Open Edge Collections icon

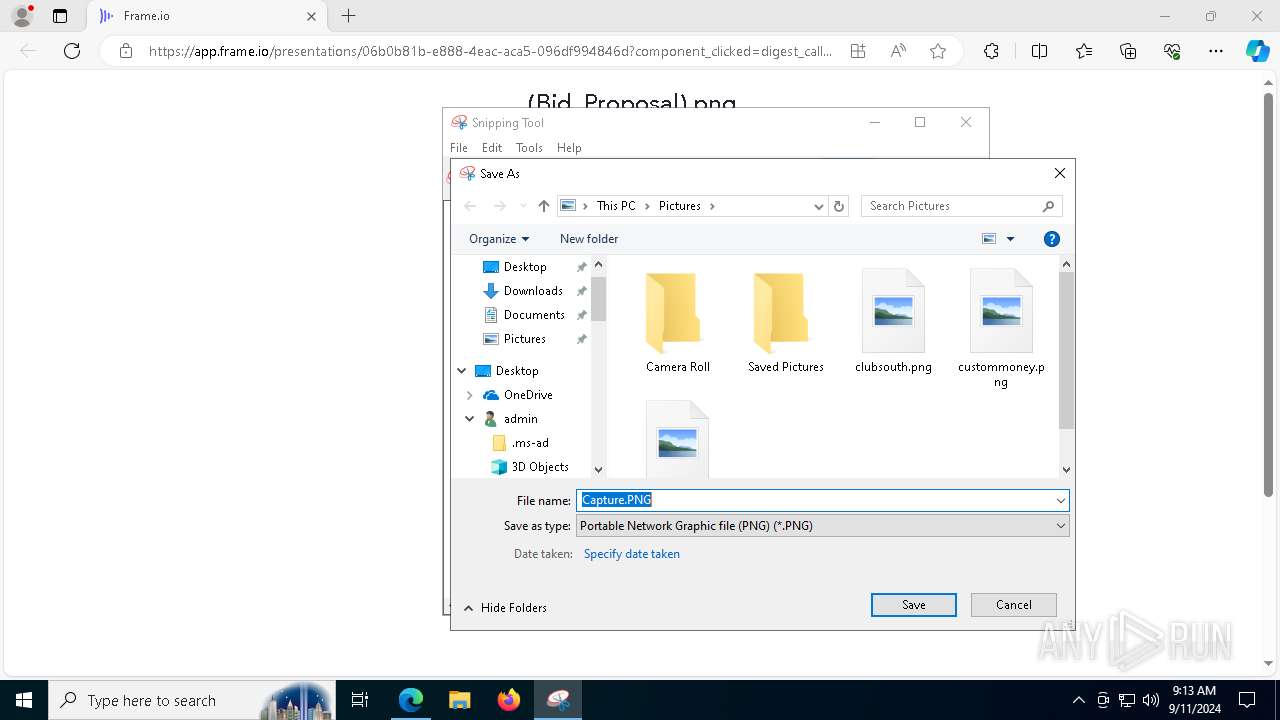click(x=1128, y=51)
